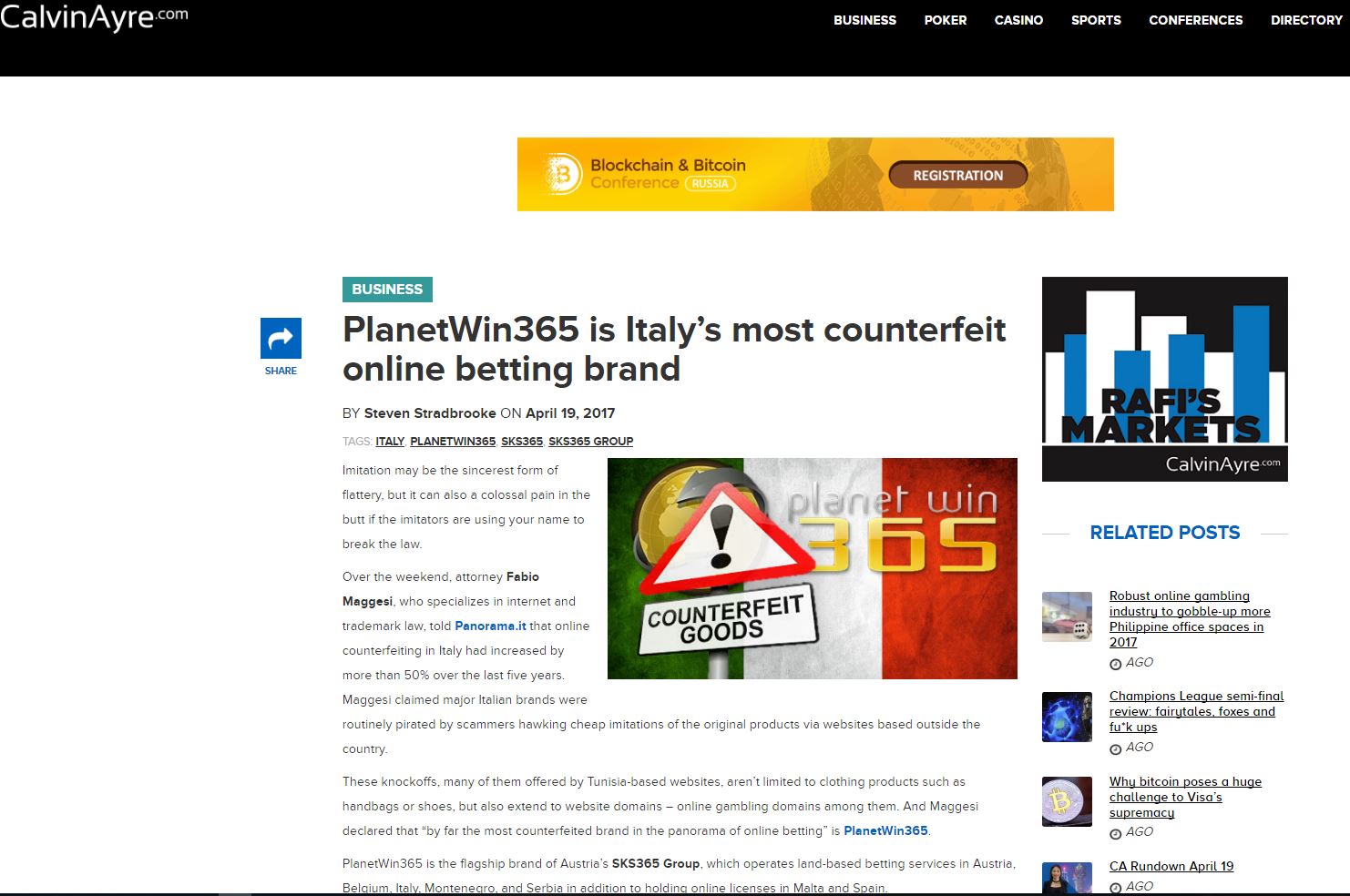Click the counterfeit goods article image

813,568
